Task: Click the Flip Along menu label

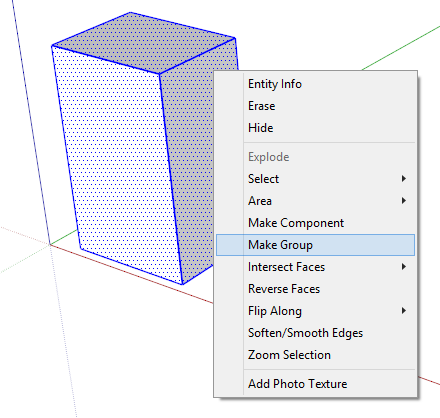Action: click(275, 311)
